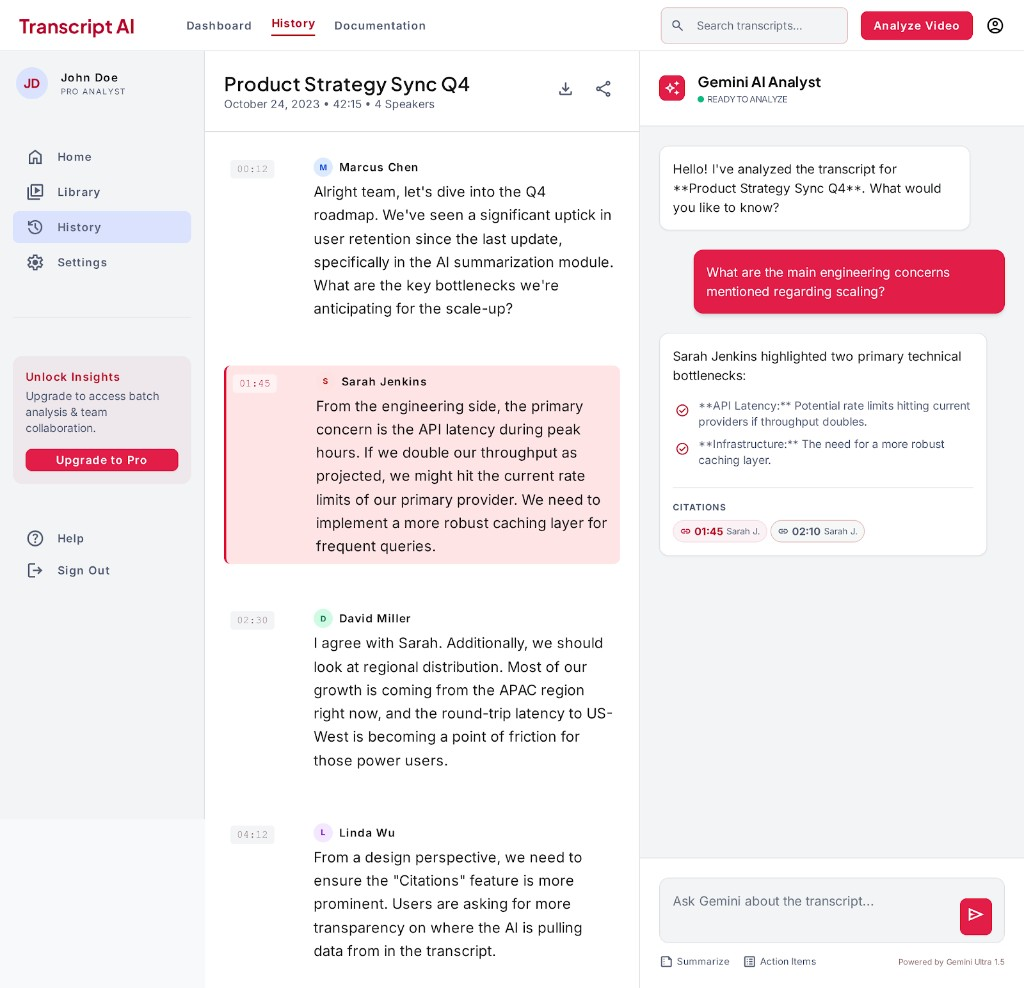The height and width of the screenshot is (988, 1024).
Task: Jump to timestamp 02:30
Action: pos(252,620)
